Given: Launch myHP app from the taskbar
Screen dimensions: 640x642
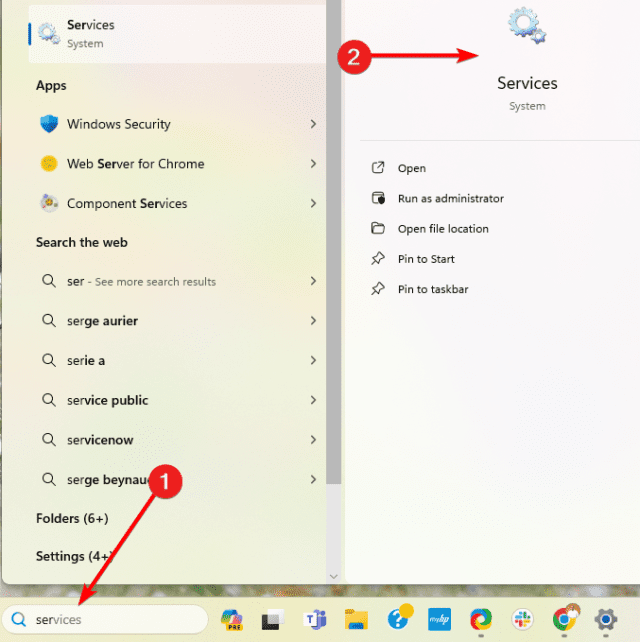Looking at the screenshot, I should (439, 619).
